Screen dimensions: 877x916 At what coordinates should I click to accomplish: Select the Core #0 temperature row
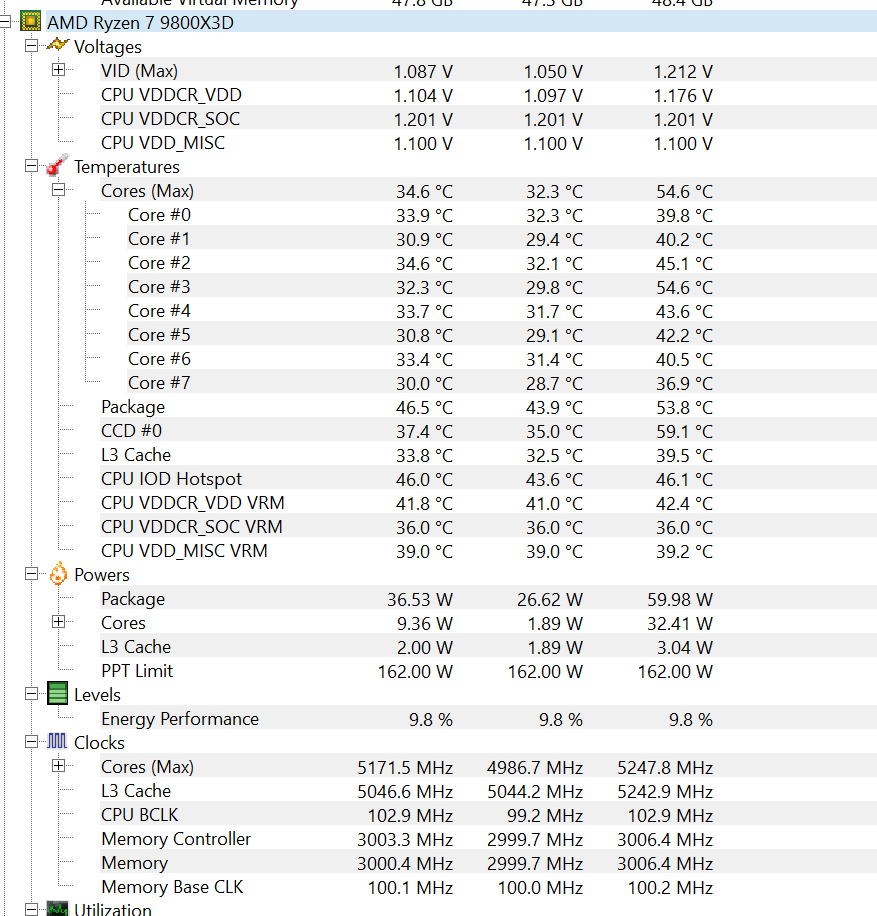pos(502,215)
